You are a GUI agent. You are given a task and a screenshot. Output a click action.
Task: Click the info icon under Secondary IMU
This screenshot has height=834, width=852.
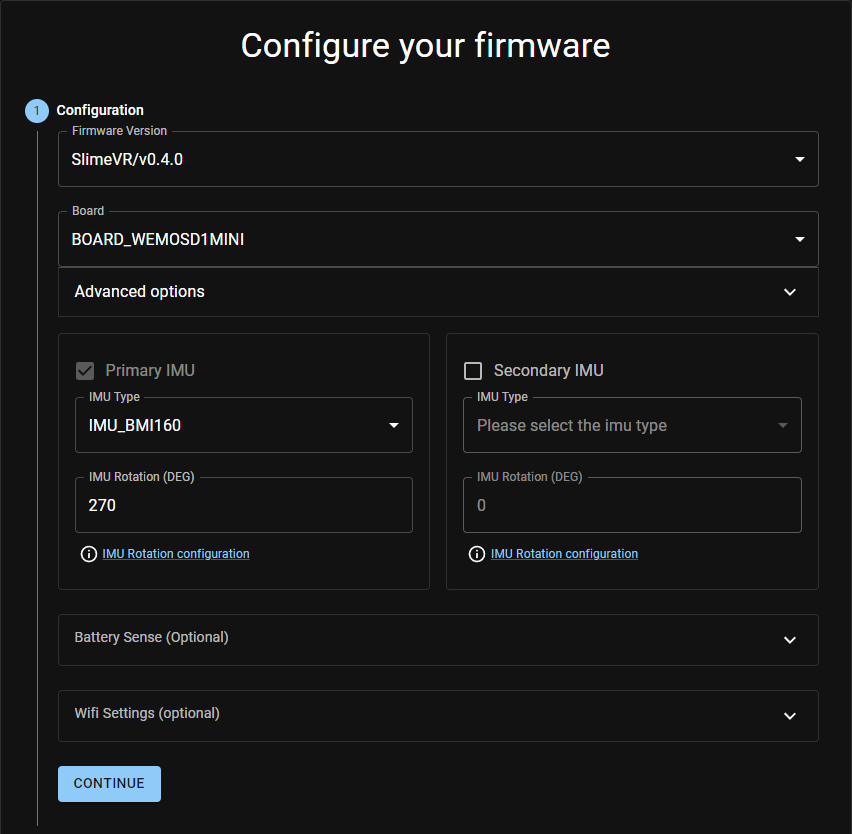[476, 554]
